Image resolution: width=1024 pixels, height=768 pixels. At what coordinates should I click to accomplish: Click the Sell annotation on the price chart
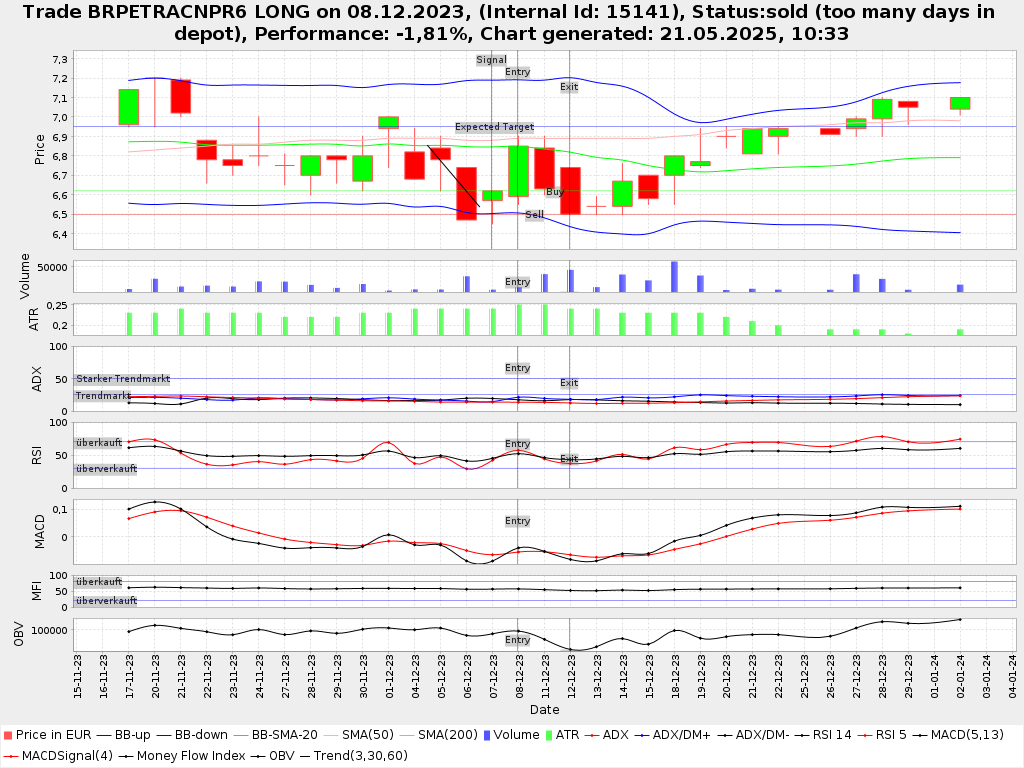535,214
